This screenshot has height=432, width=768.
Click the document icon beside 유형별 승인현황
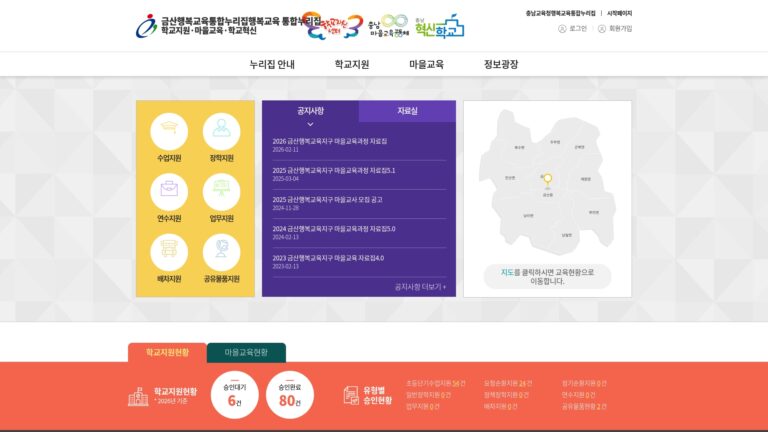pyautogui.click(x=351, y=395)
